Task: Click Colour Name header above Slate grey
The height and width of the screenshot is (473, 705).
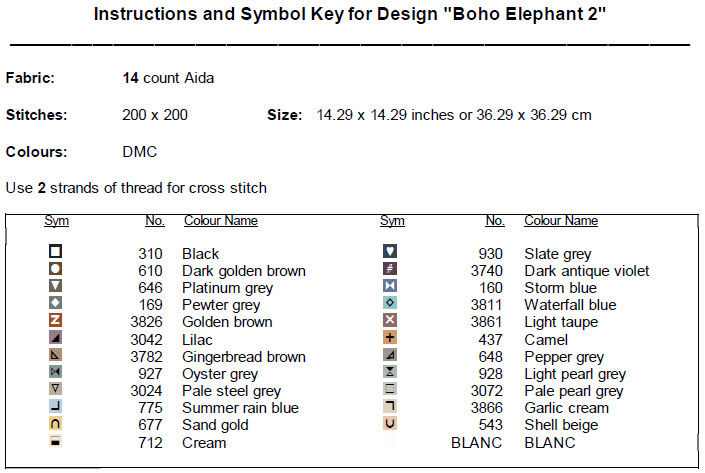Action: coord(561,221)
